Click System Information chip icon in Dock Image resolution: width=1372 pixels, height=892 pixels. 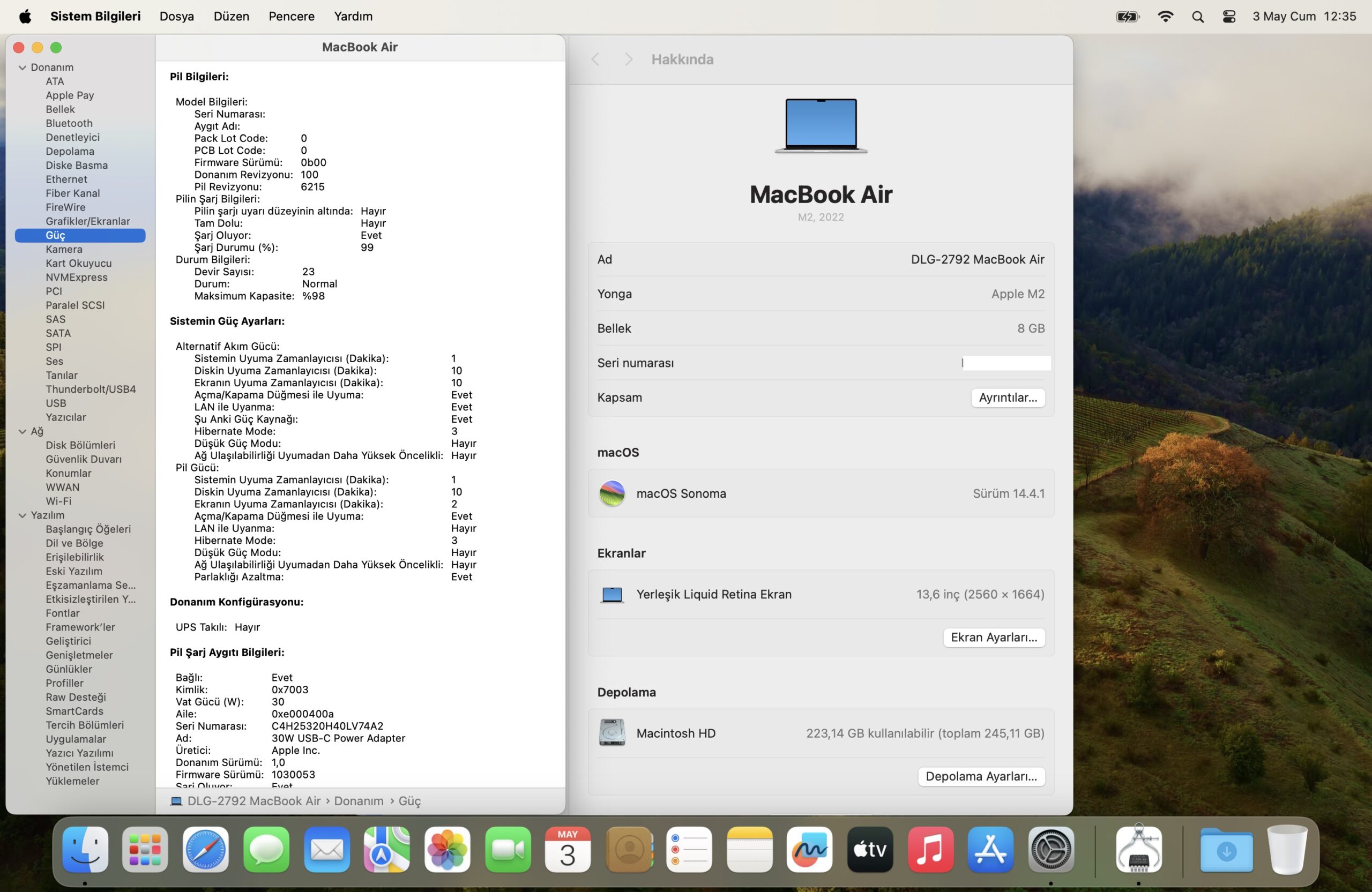(1138, 848)
